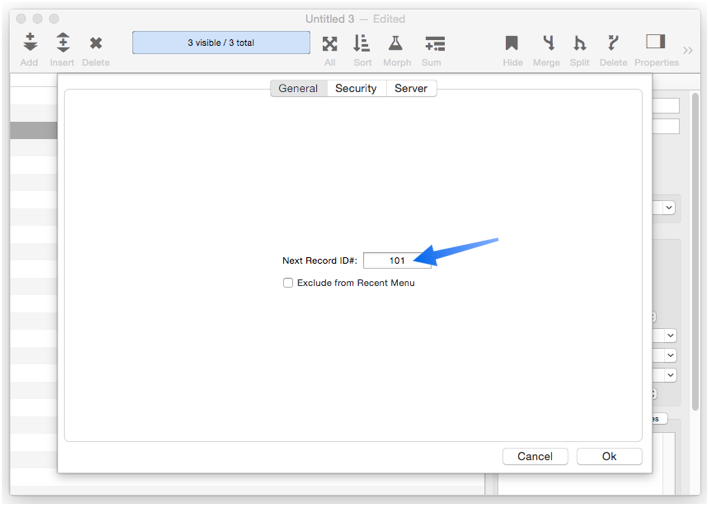Click the Add record toolbar icon
709x506 pixels.
(x=30, y=43)
